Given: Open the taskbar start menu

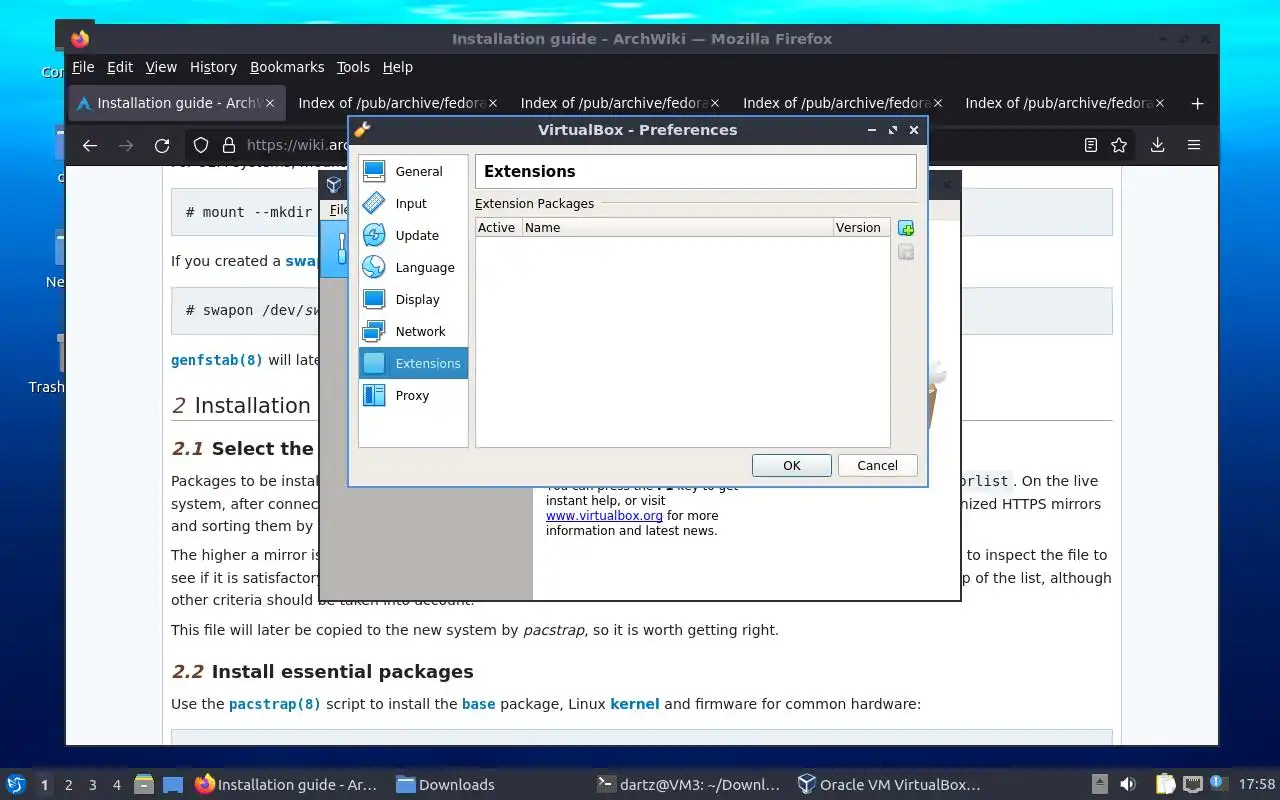Looking at the screenshot, I should 16,785.
